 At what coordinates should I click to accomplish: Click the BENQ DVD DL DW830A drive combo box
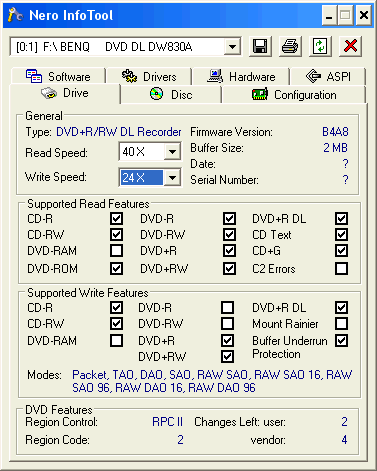coord(125,47)
